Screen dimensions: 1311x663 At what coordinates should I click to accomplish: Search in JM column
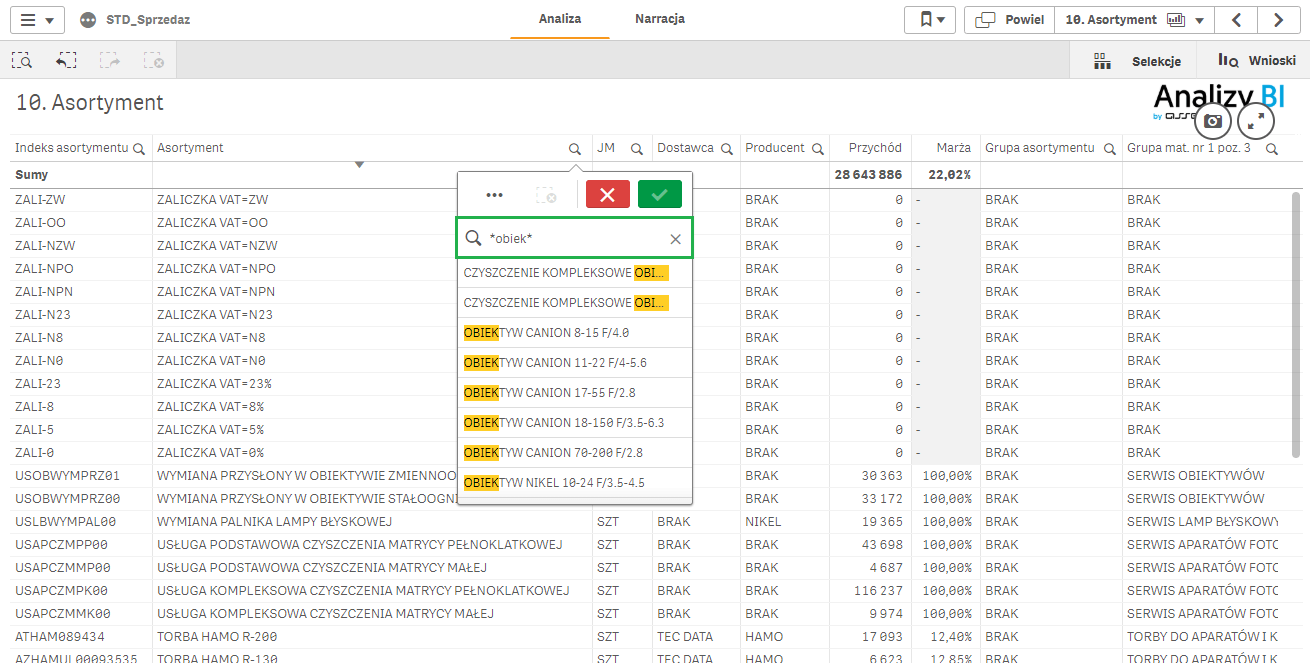coord(637,148)
